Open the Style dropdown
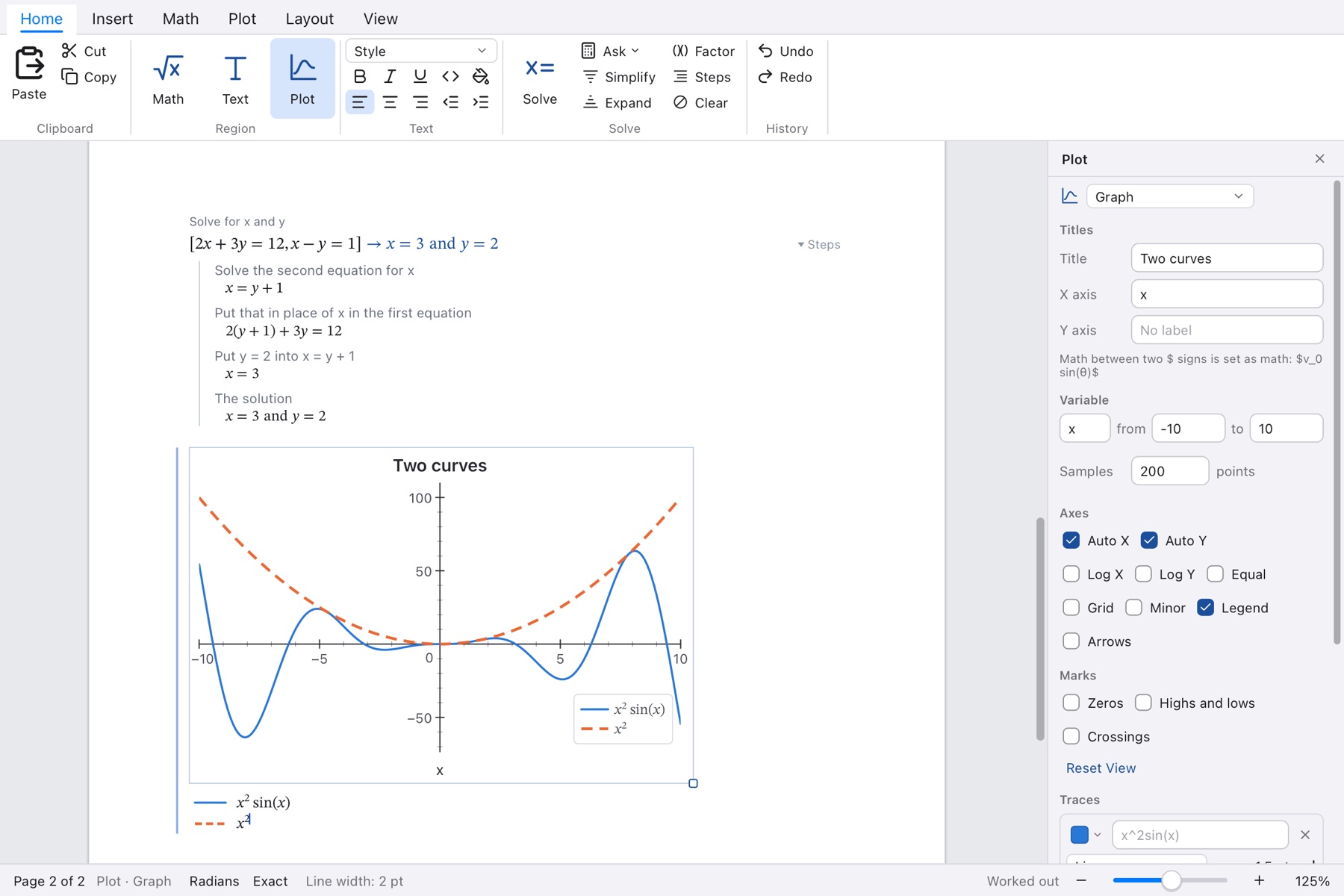This screenshot has height=896, width=1344. pos(421,51)
